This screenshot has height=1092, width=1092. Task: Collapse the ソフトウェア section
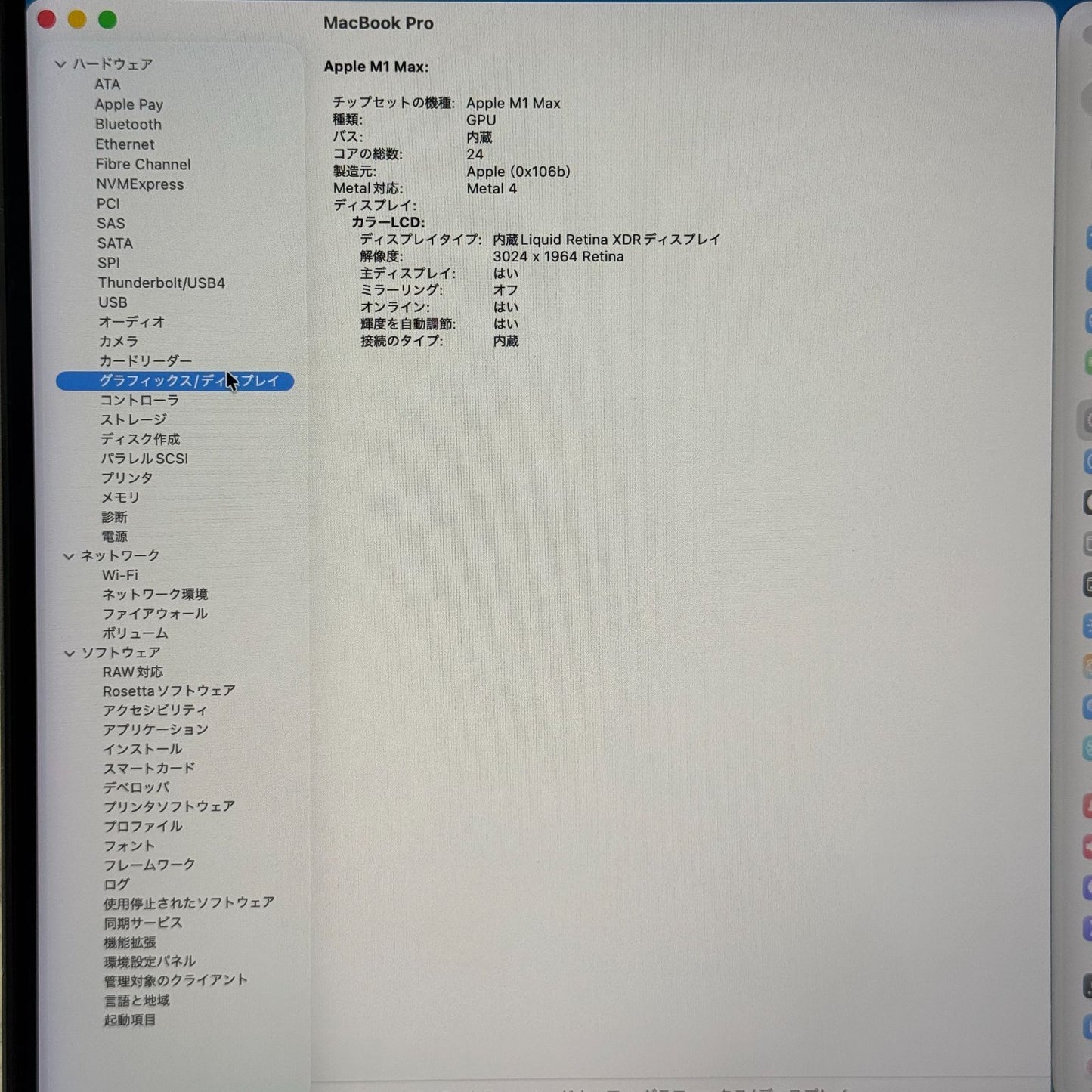click(x=70, y=653)
